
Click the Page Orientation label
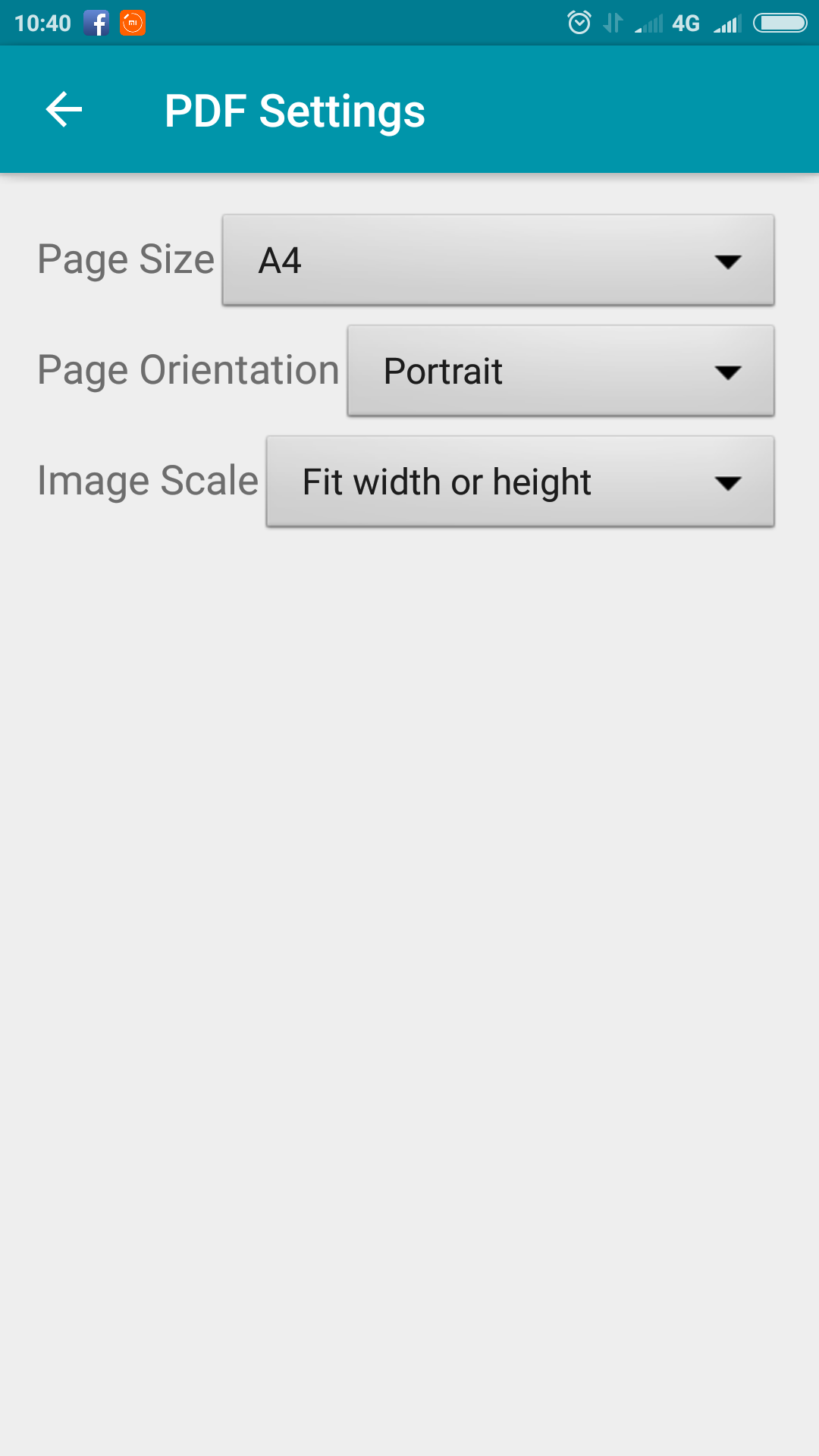pyautogui.click(x=189, y=371)
